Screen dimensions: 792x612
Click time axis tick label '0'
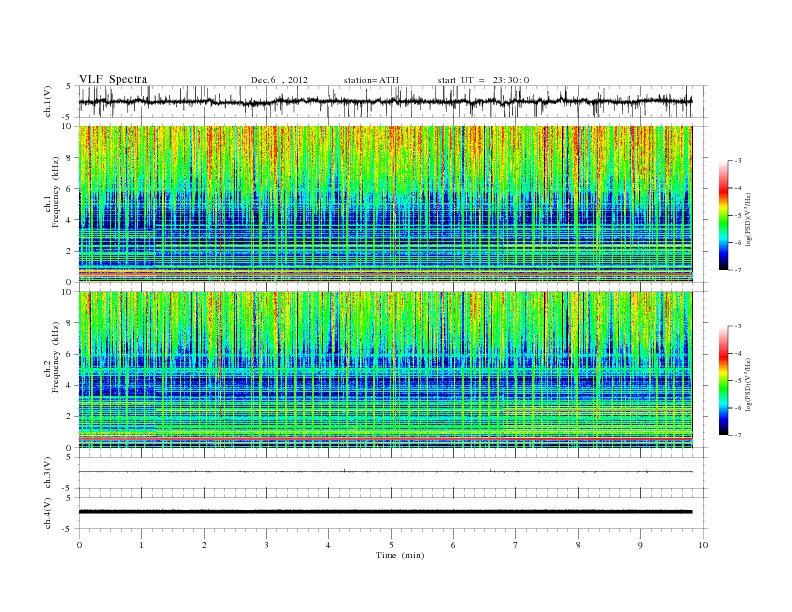coord(79,545)
